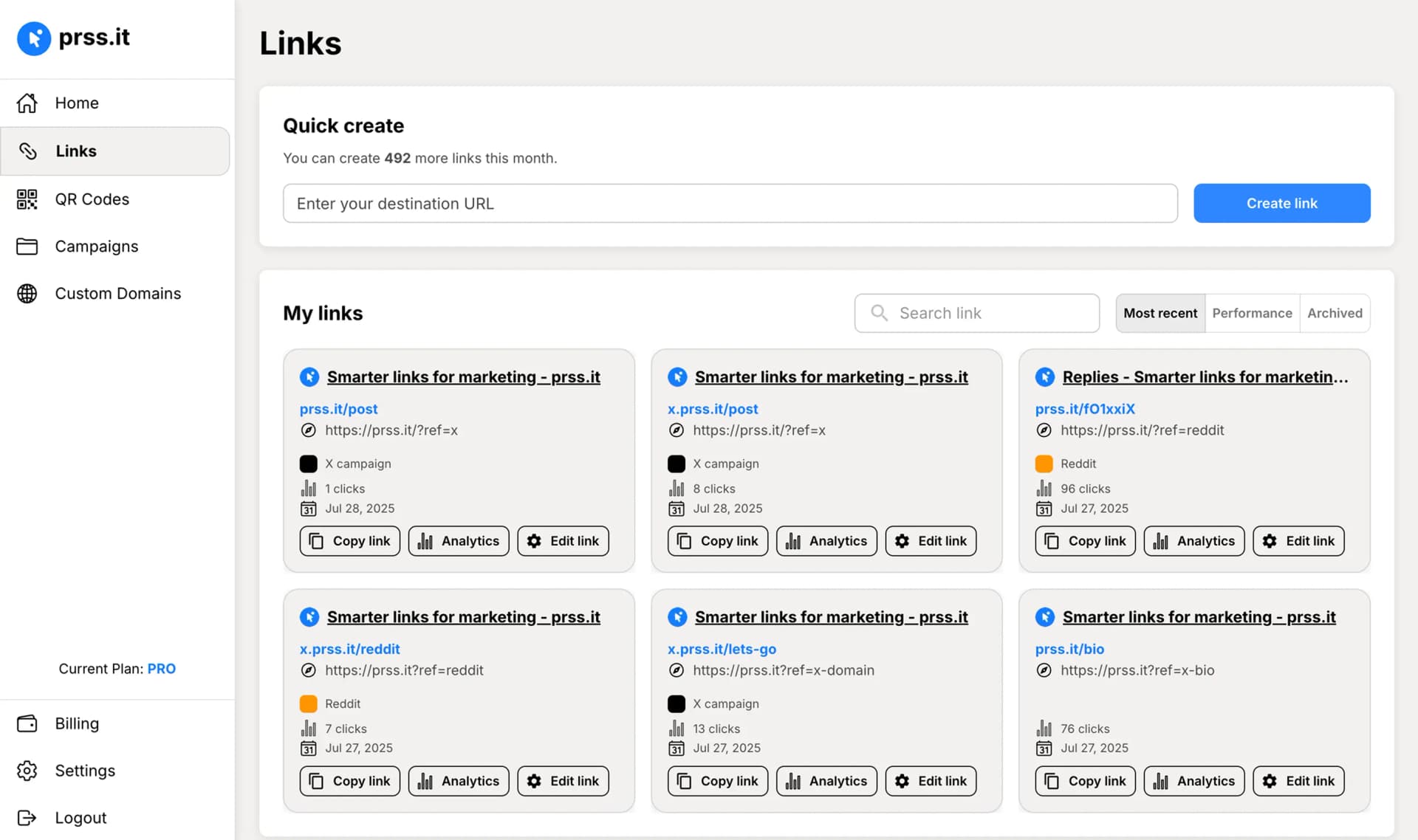1418x840 pixels.
Task: Focus the destination URL input field
Action: (730, 204)
